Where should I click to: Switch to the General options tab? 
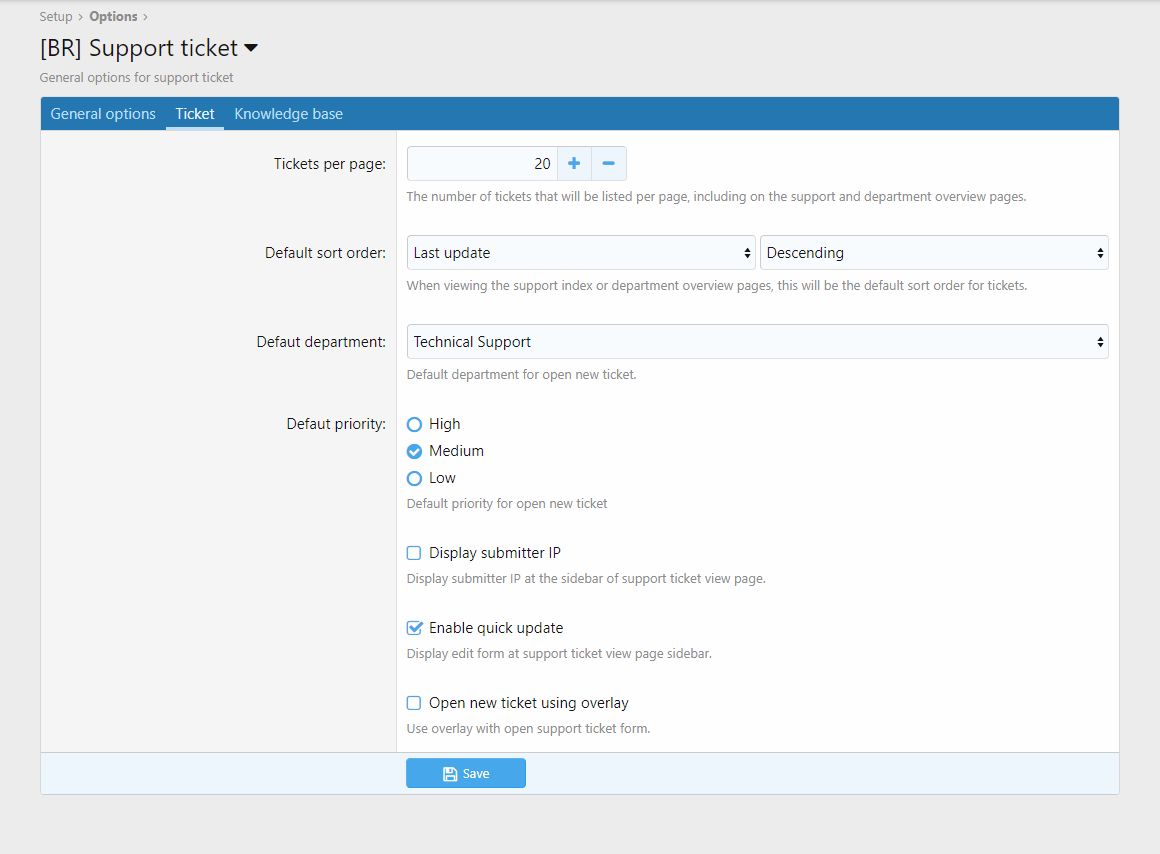click(103, 114)
